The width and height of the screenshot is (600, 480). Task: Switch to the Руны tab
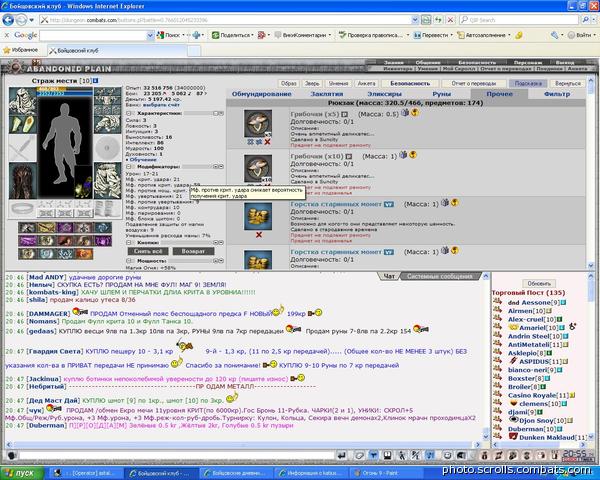tap(442, 94)
